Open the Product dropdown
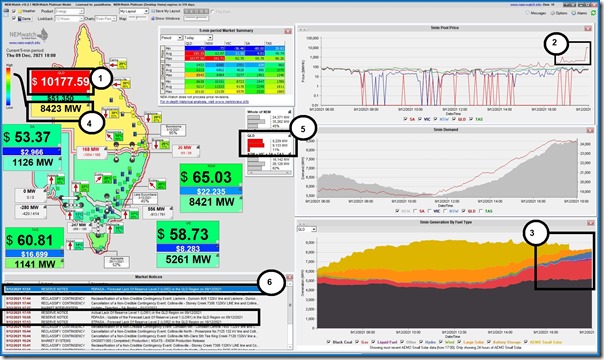The width and height of the screenshot is (604, 360). pyautogui.click(x=69, y=11)
